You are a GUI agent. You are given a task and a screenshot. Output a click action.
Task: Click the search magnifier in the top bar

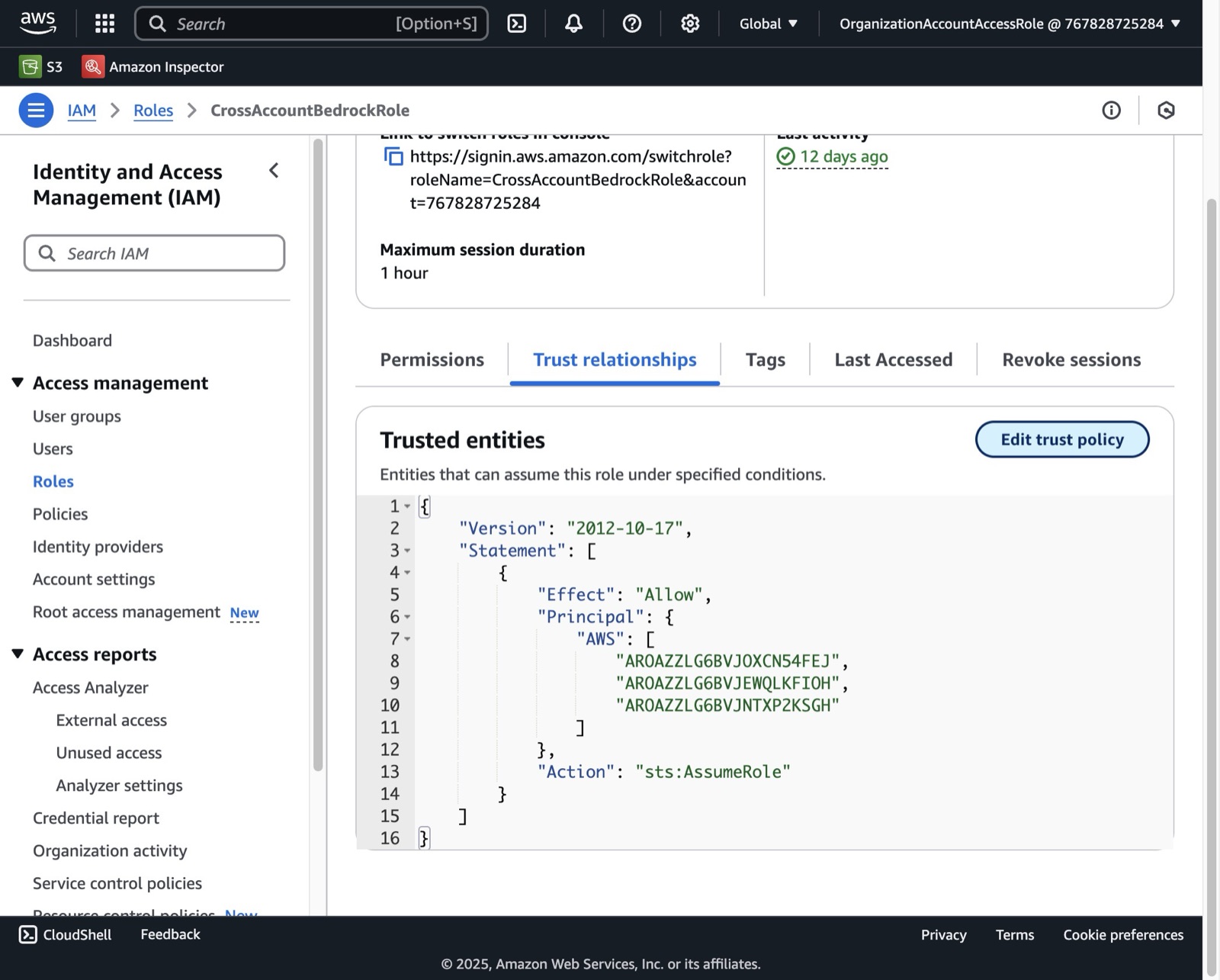pos(157,24)
